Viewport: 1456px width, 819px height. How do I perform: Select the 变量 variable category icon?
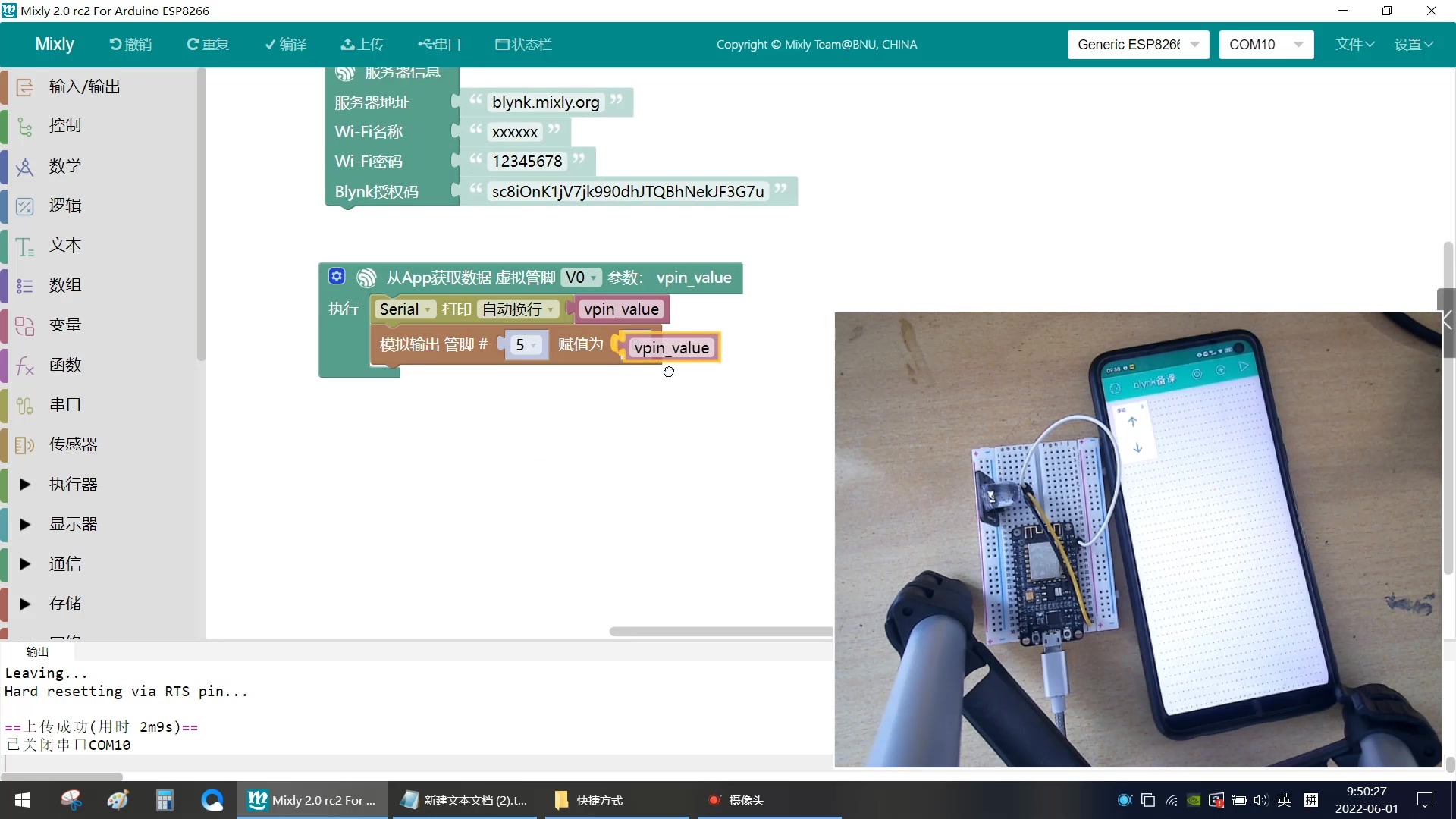click(25, 325)
